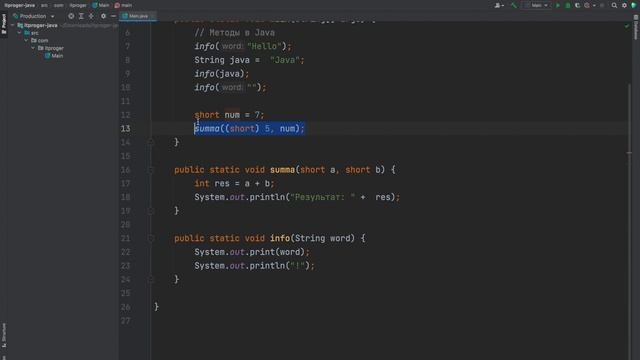Click the green inspection checkmark in editor corner

coord(627,26)
